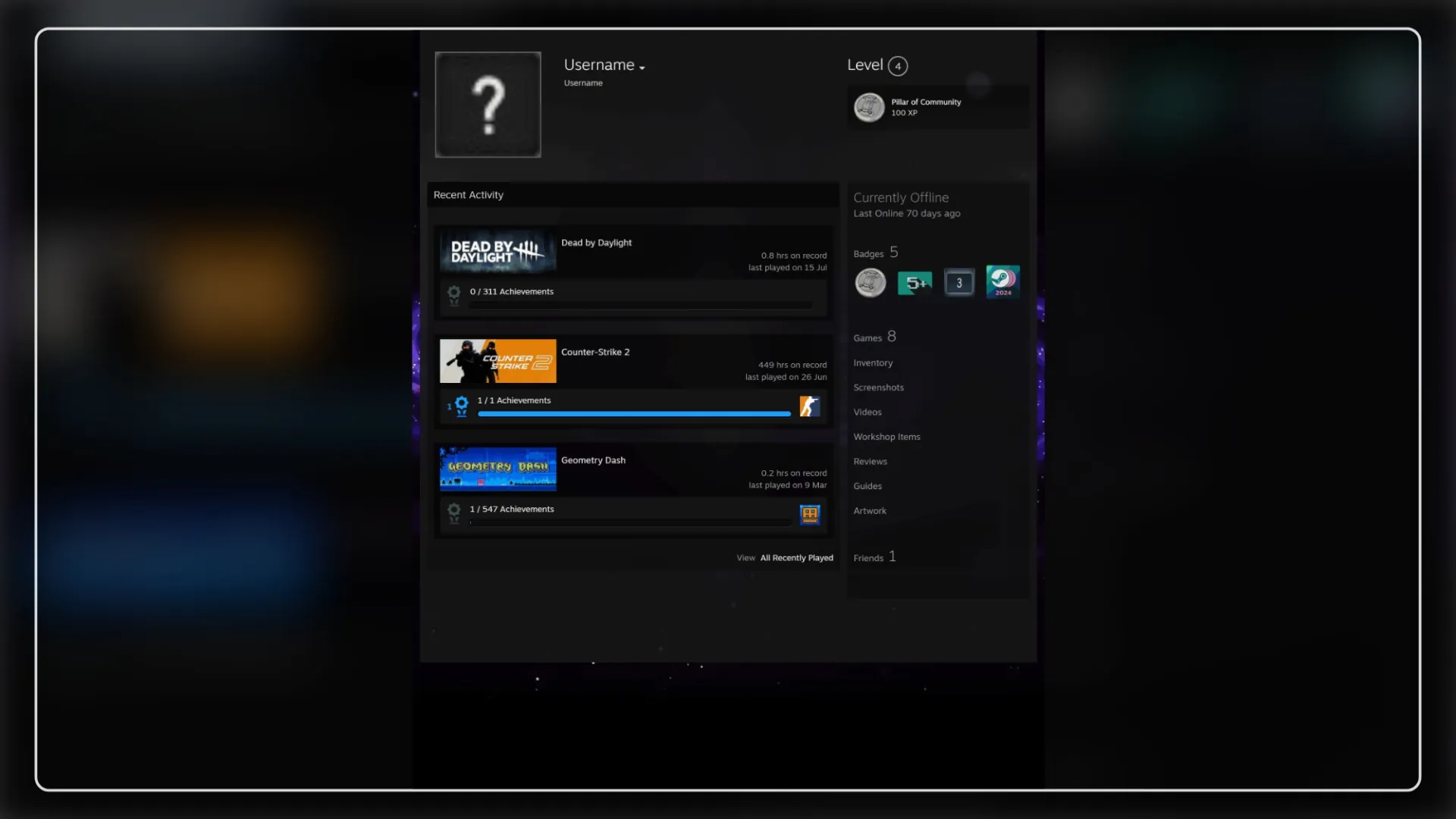
Task: Open the Guides link
Action: (x=868, y=486)
